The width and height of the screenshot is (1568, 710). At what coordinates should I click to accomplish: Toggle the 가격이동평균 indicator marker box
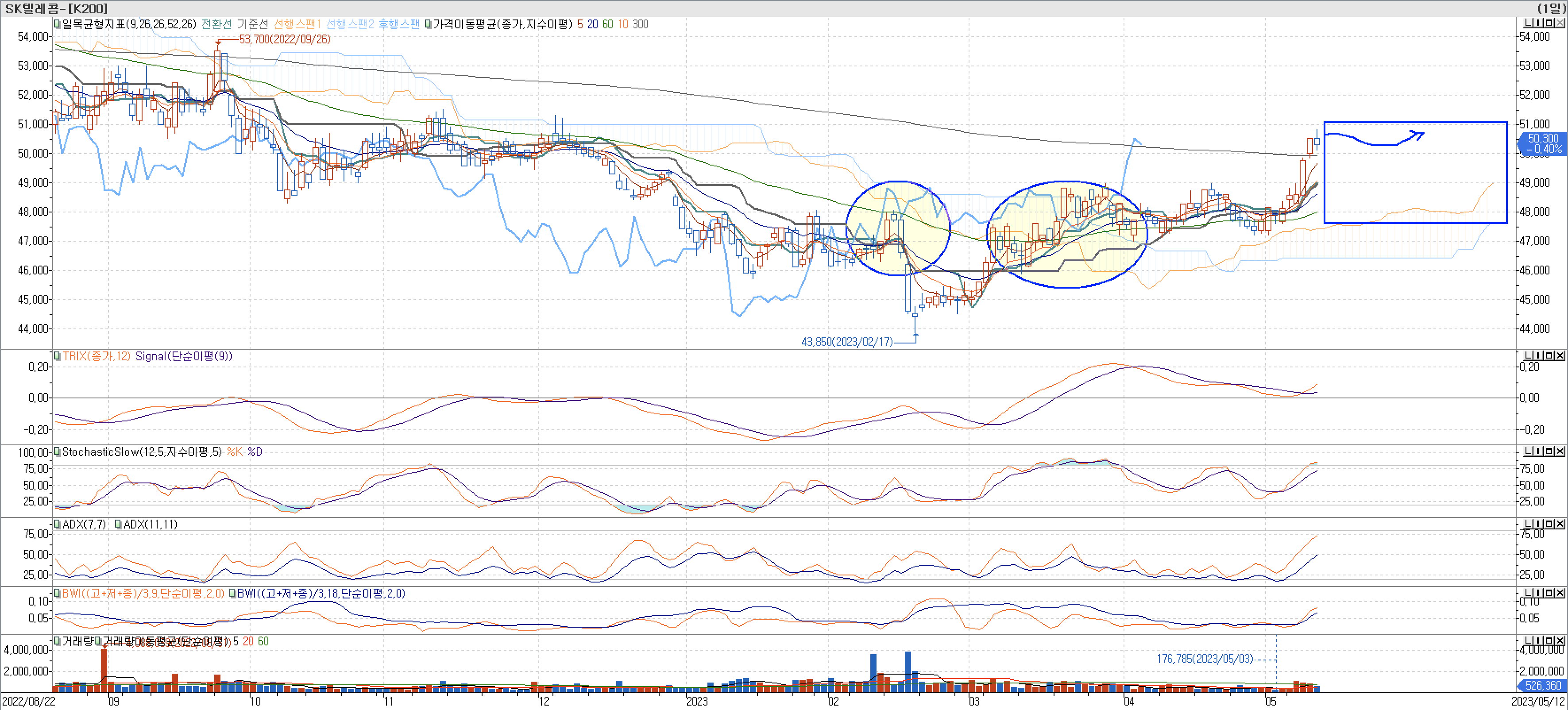428,24
